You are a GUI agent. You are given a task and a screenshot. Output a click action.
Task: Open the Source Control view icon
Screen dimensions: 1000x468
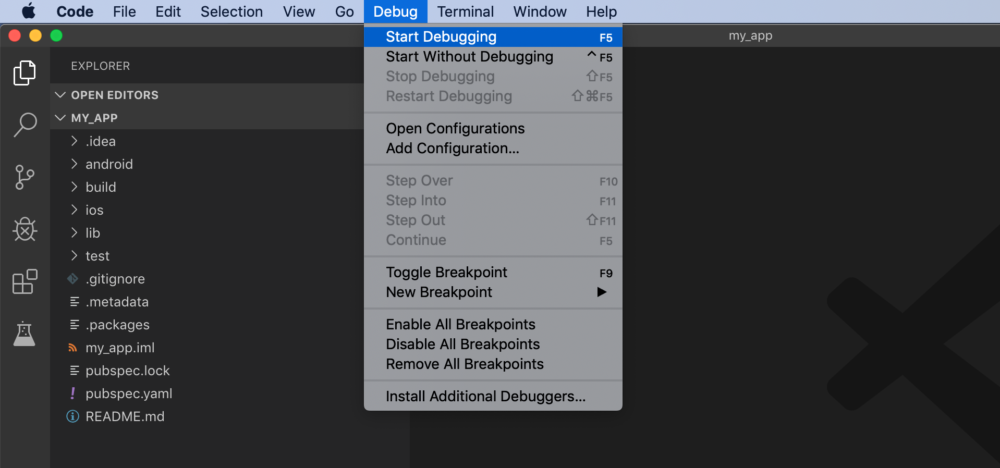click(24, 177)
